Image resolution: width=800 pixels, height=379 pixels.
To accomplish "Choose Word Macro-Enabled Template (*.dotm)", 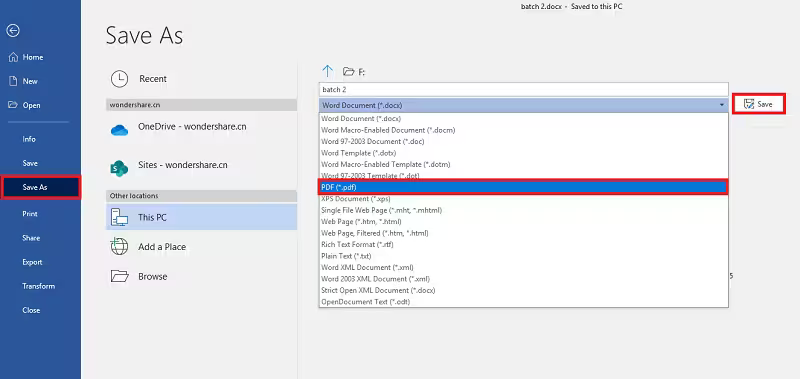I will pyautogui.click(x=523, y=164).
